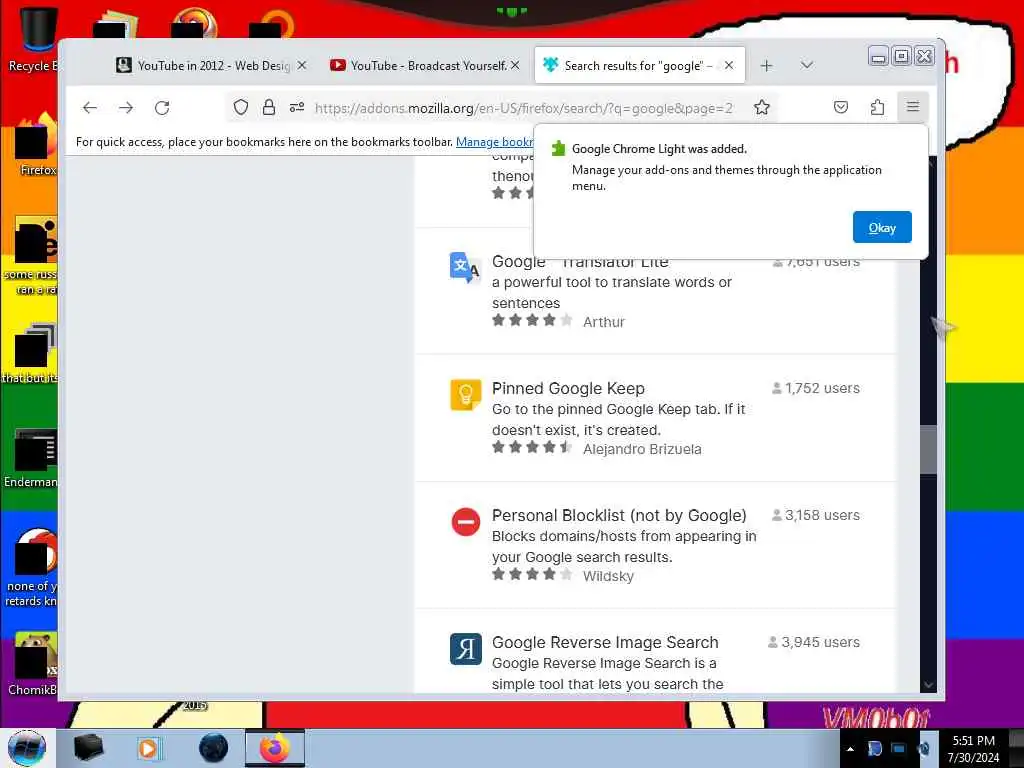Open the Firefox taskbar button
The width and height of the screenshot is (1024, 768).
coord(274,748)
